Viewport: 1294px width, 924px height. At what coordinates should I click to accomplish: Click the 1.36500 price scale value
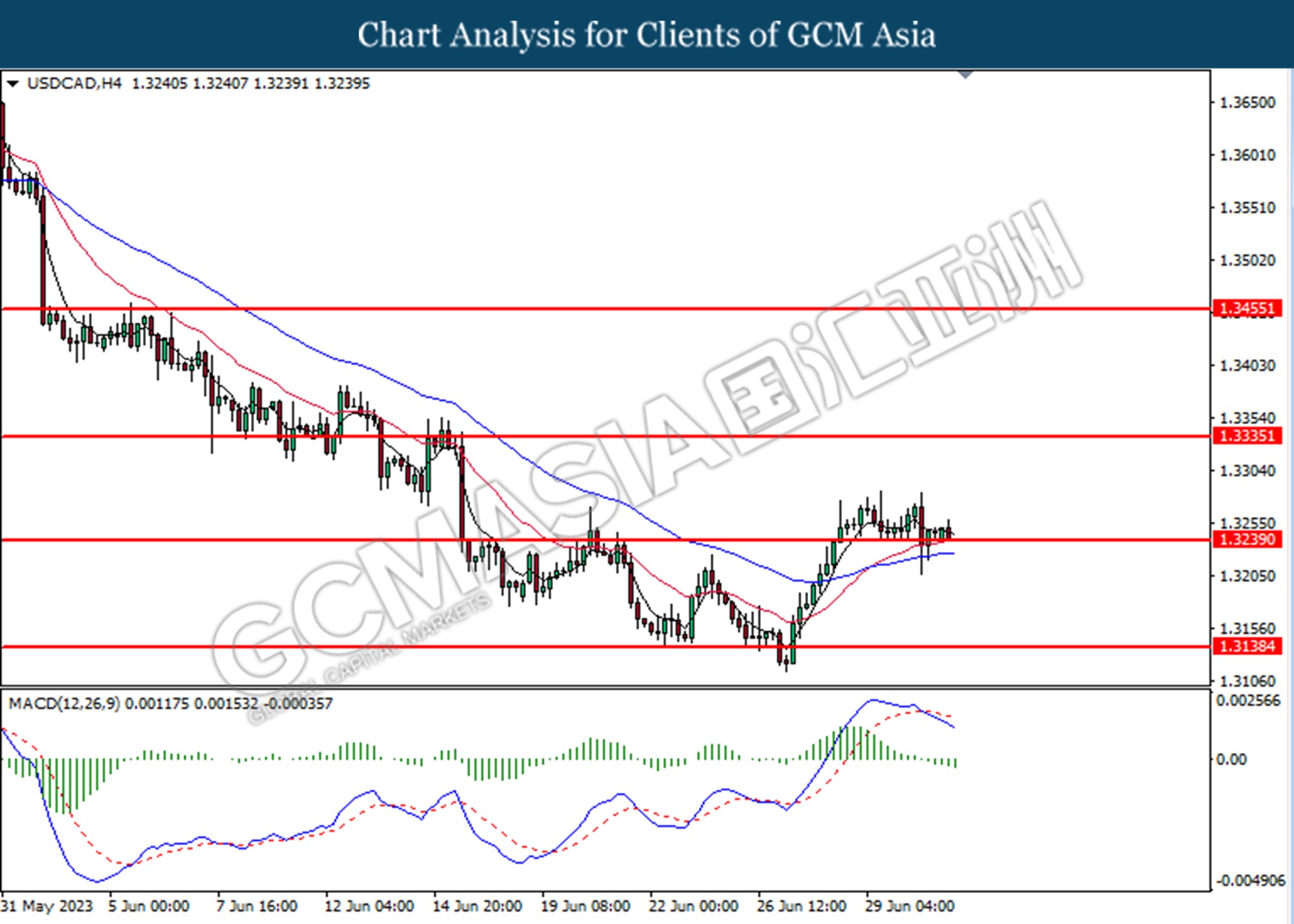pyautogui.click(x=1247, y=103)
